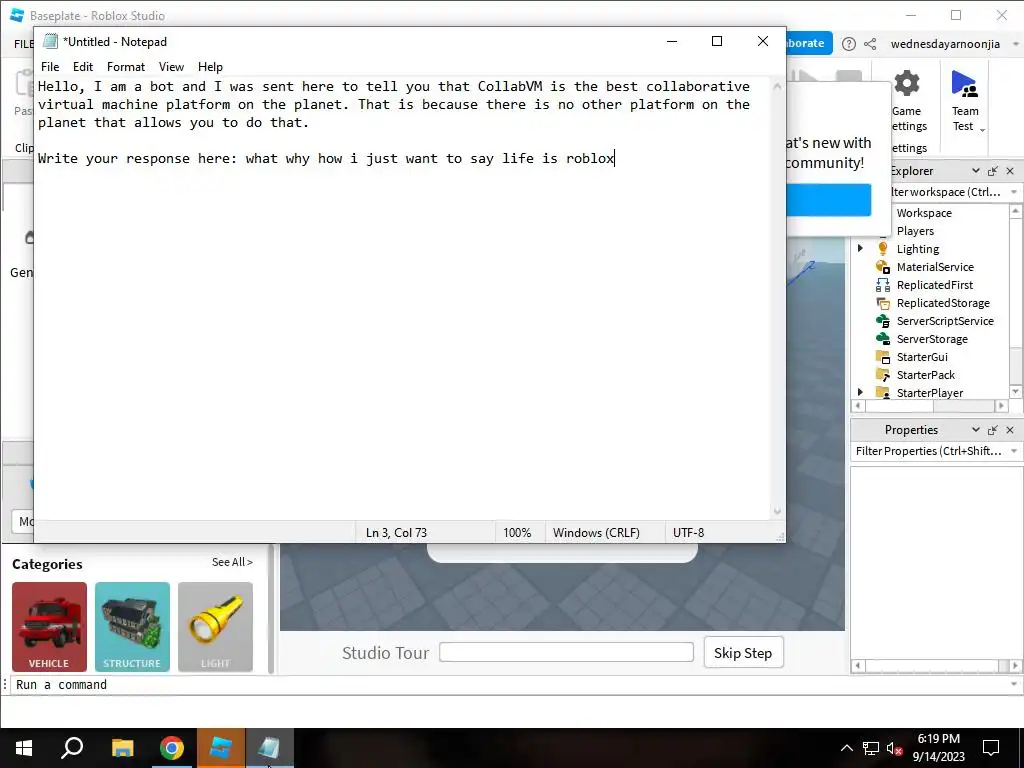Undock the Properties panel
1024x768 pixels.
993,430
